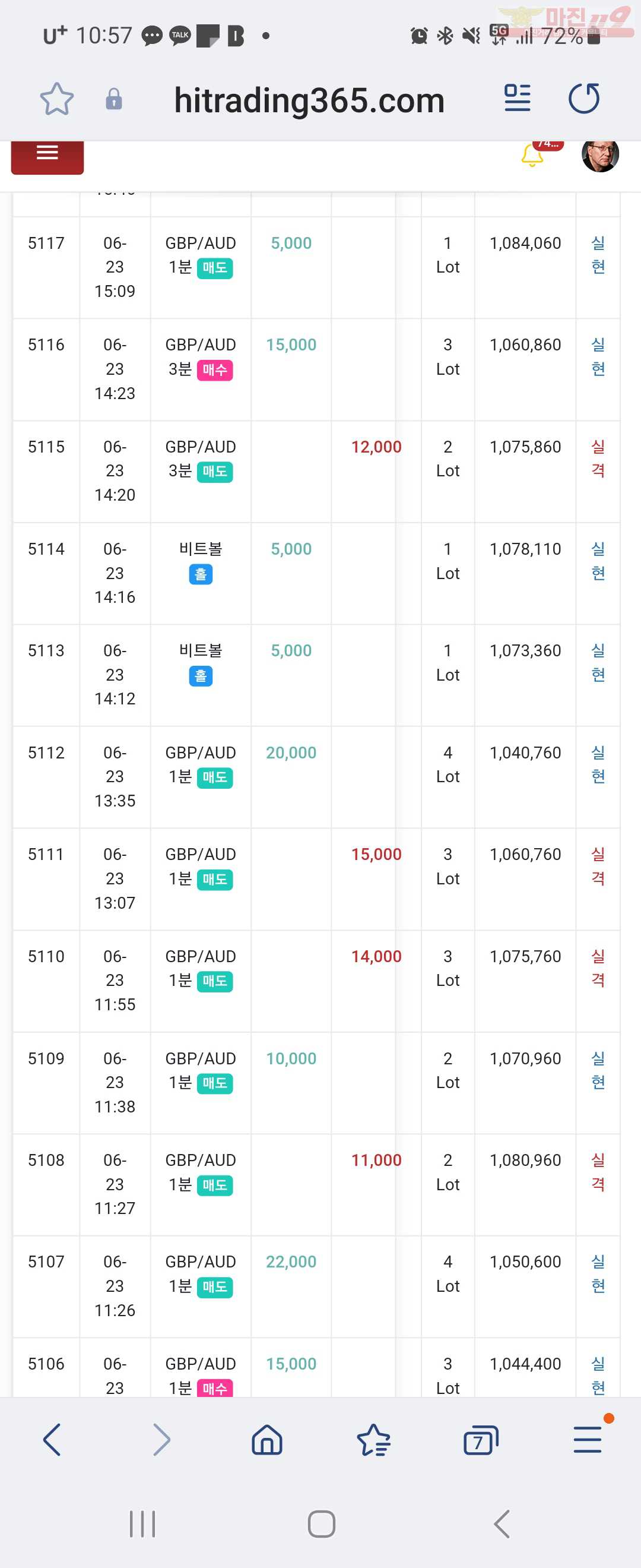641x1568 pixels.
Task: Tap hitrading365.com address bar
Action: pos(310,100)
